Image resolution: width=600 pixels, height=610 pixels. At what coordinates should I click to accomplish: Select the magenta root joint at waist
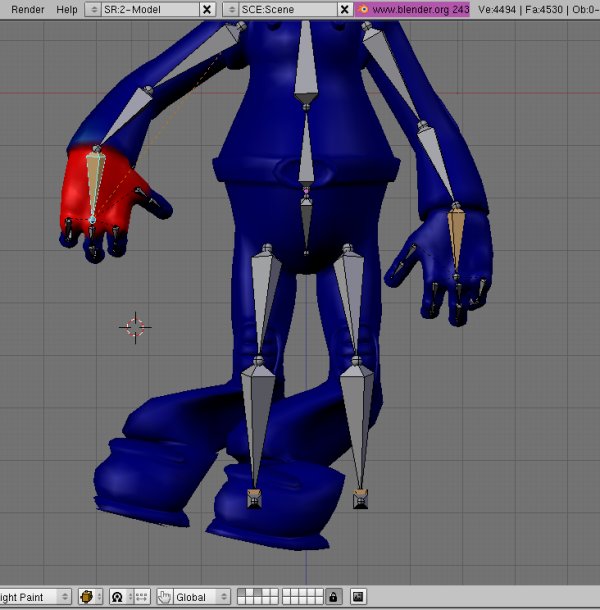[306, 191]
